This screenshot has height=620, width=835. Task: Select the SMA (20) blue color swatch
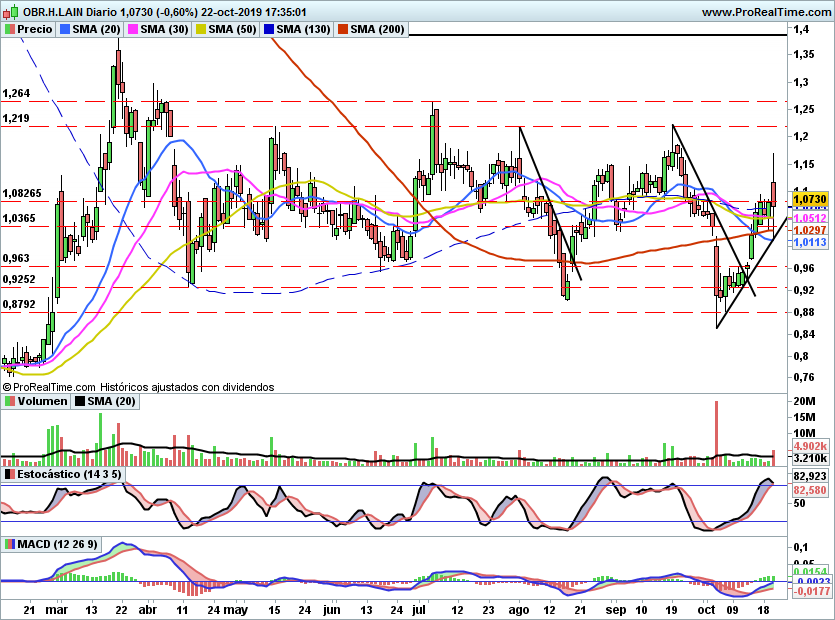(x=65, y=29)
